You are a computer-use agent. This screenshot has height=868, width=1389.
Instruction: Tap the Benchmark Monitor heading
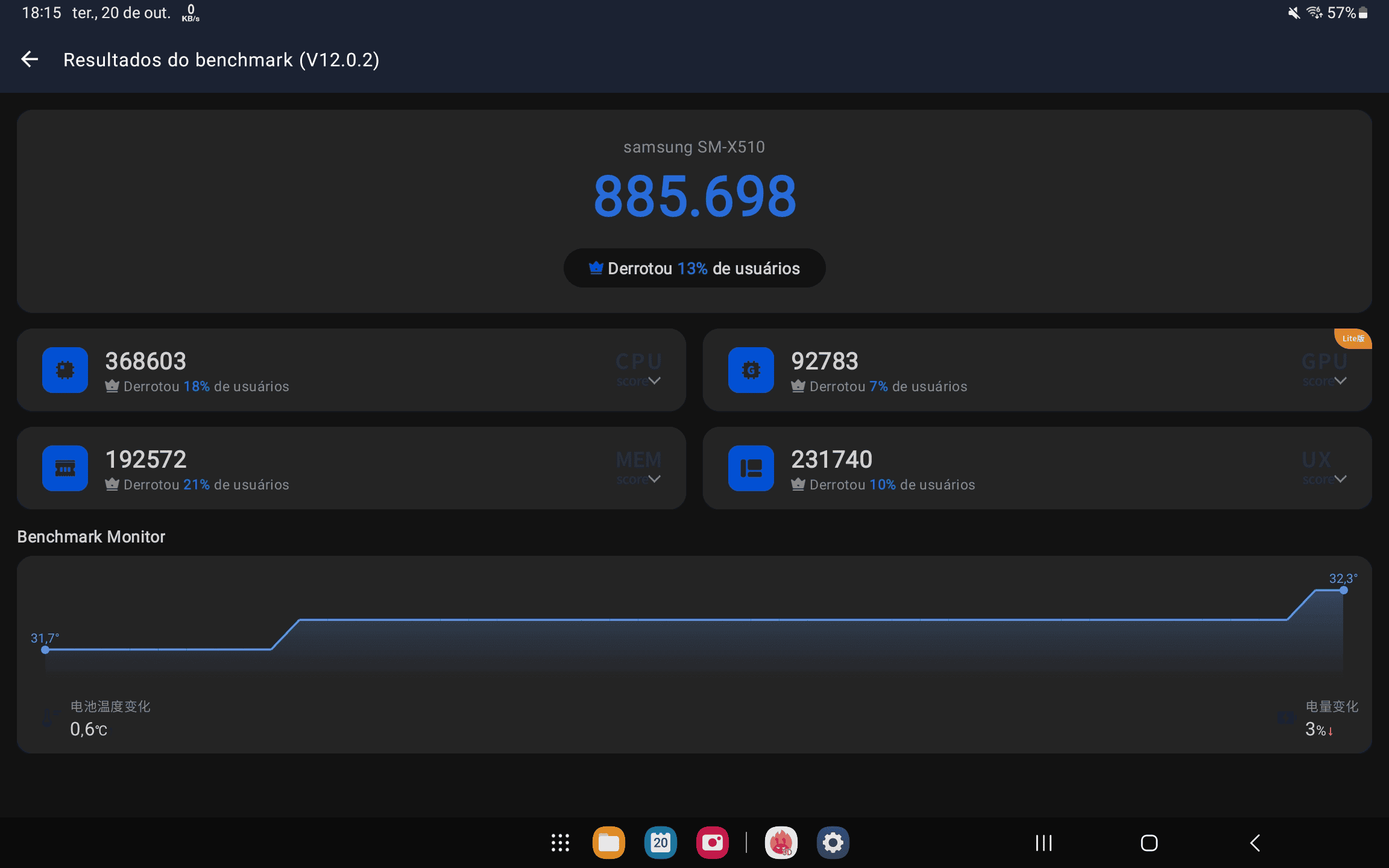coord(91,536)
